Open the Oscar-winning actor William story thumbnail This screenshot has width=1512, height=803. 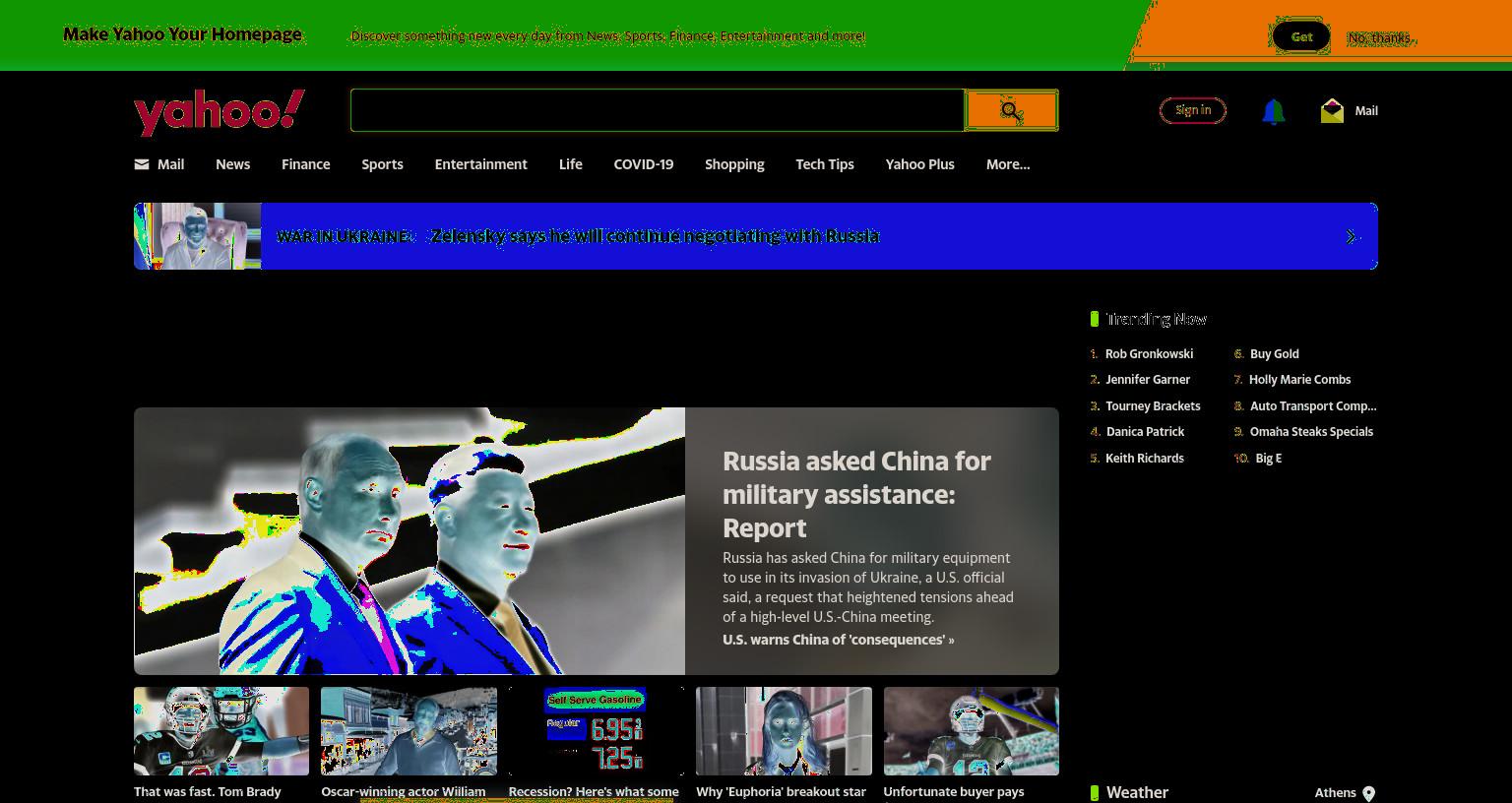[x=409, y=731]
